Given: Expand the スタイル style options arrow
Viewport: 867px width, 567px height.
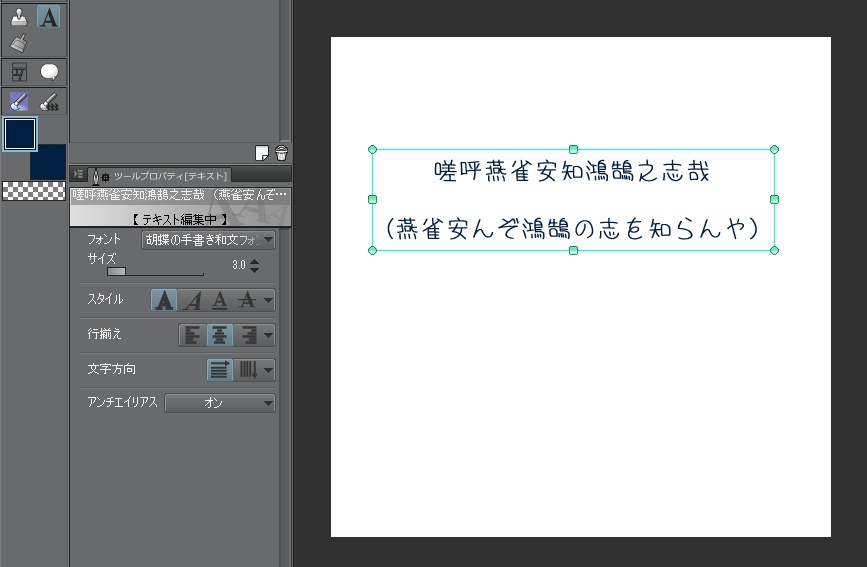Looking at the screenshot, I should (268, 300).
